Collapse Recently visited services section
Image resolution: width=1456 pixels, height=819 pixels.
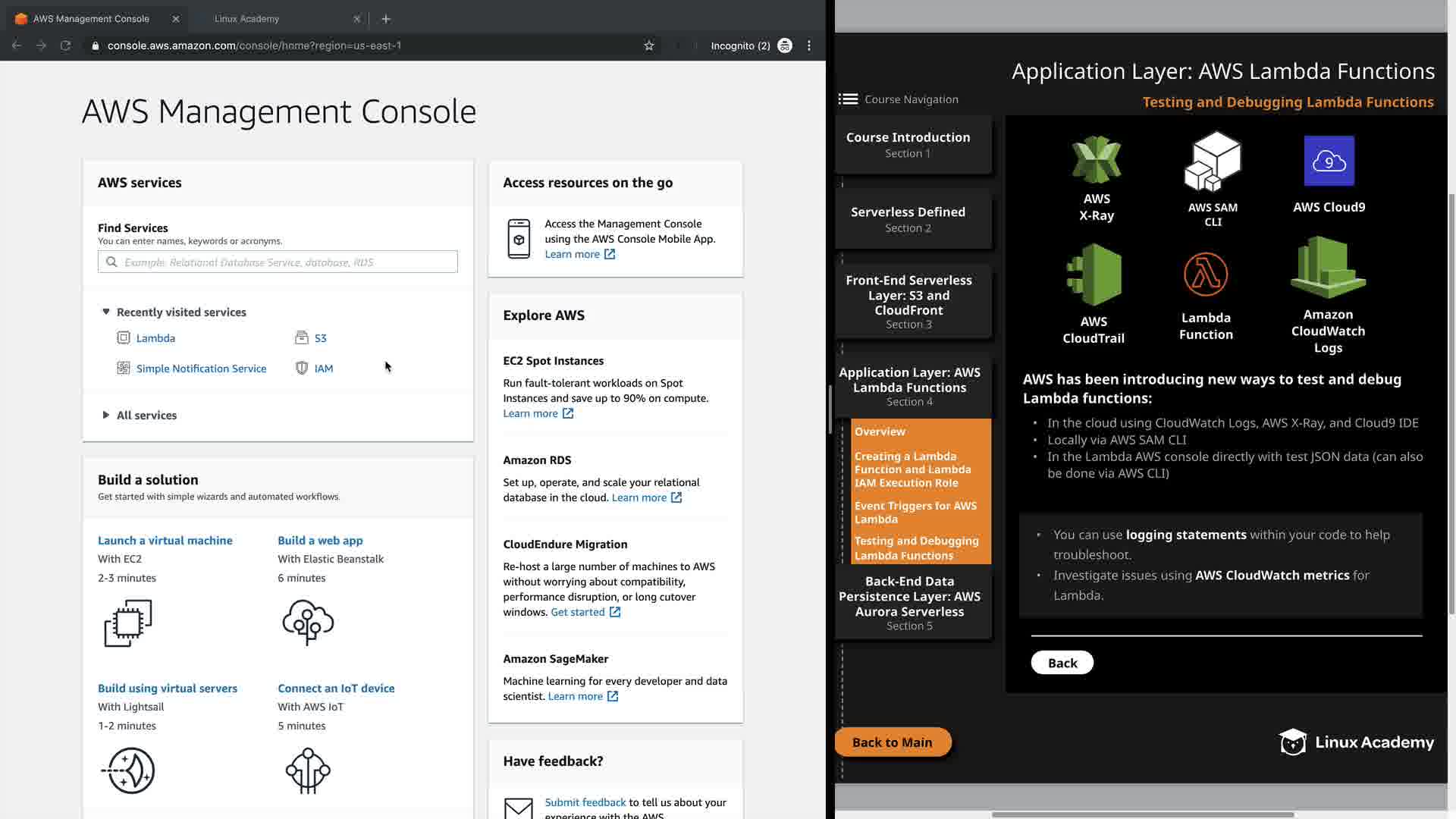(x=106, y=312)
